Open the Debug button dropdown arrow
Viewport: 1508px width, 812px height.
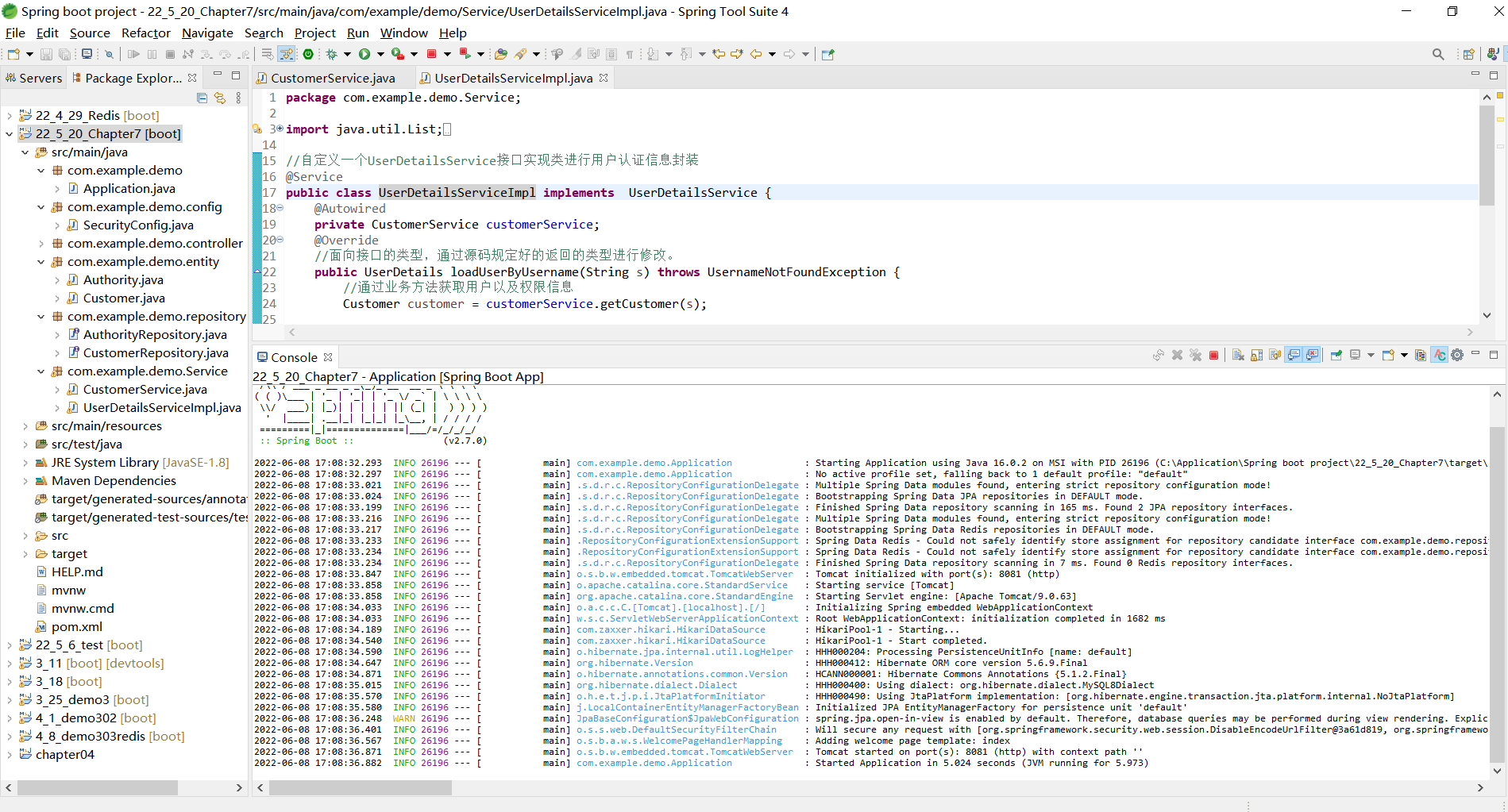(347, 54)
